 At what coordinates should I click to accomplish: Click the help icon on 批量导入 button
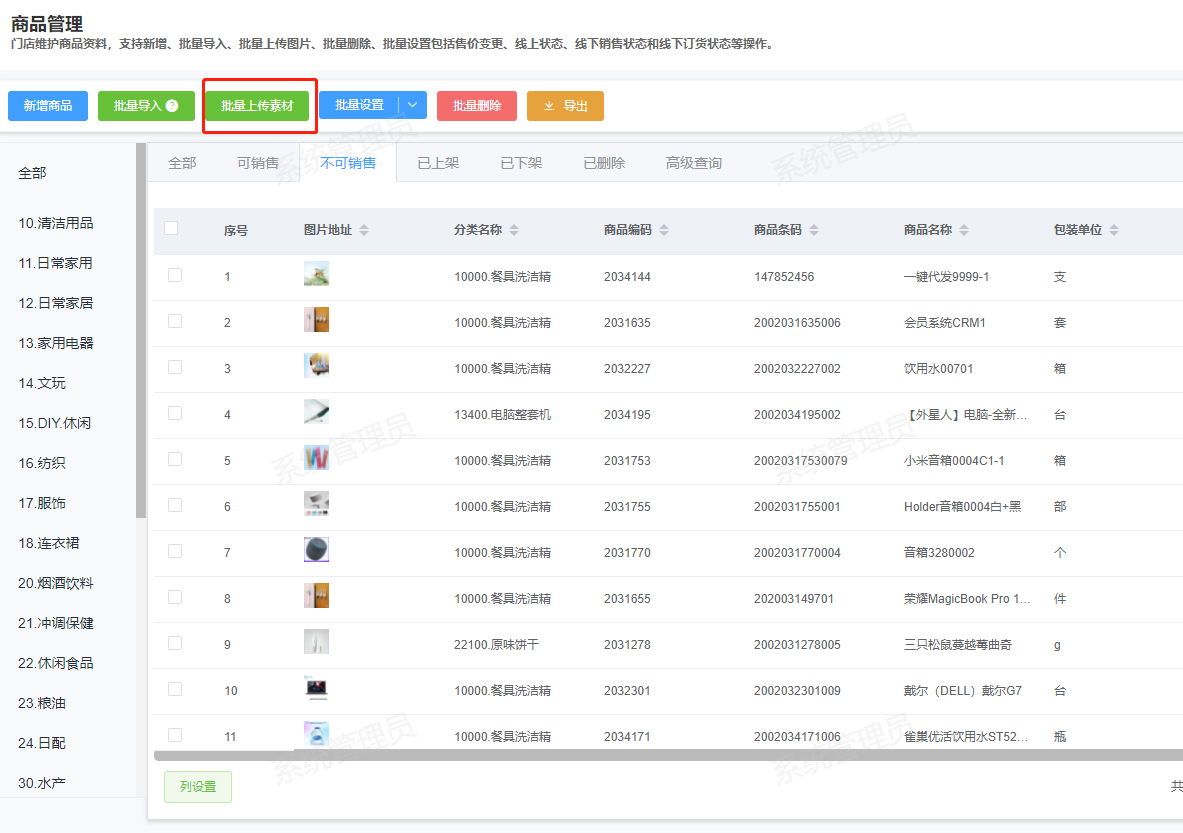click(x=172, y=106)
